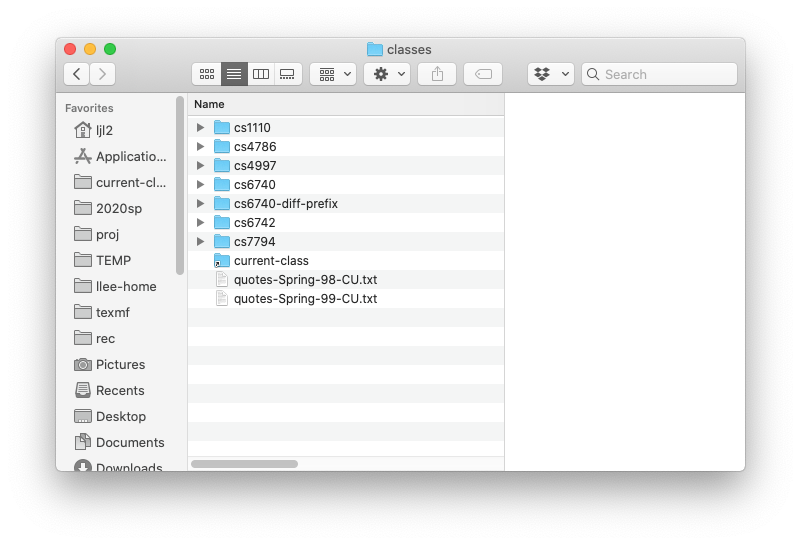The width and height of the screenshot is (801, 545).
Task: Click the Share toolbar button
Action: click(437, 74)
